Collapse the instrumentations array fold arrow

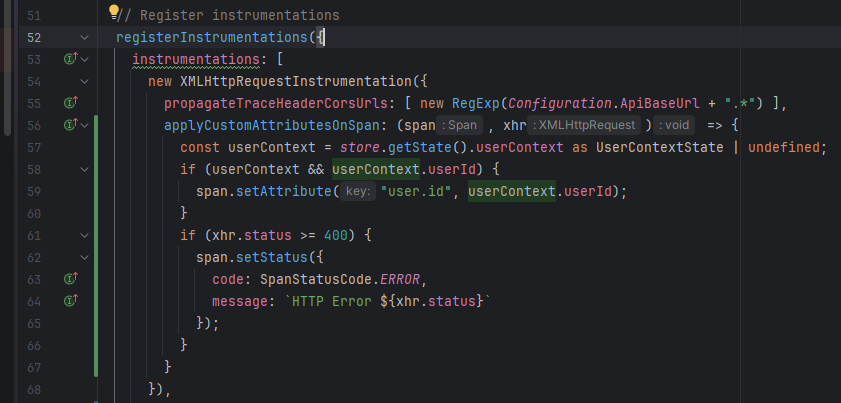85,60
